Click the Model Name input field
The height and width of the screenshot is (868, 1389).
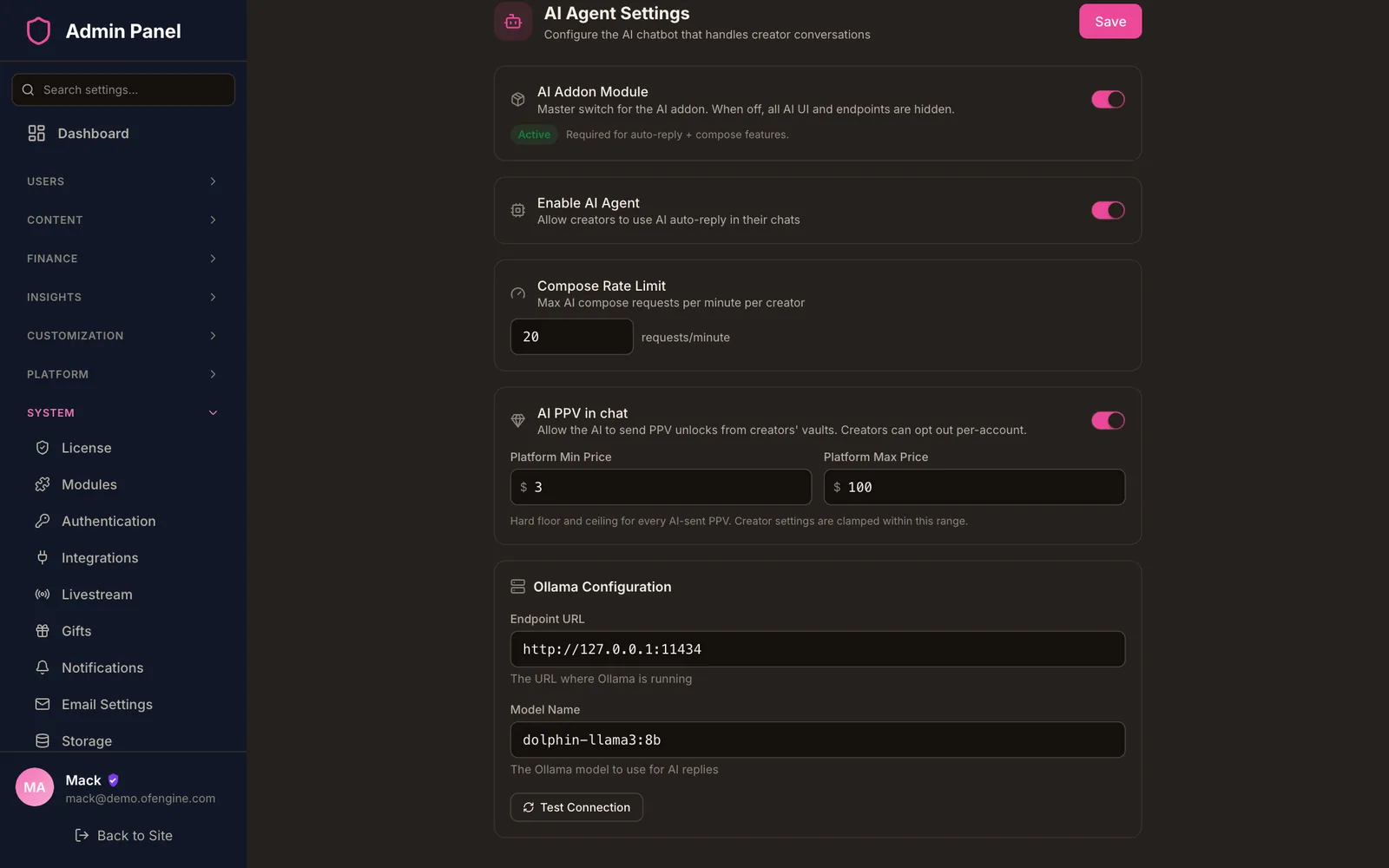[818, 740]
